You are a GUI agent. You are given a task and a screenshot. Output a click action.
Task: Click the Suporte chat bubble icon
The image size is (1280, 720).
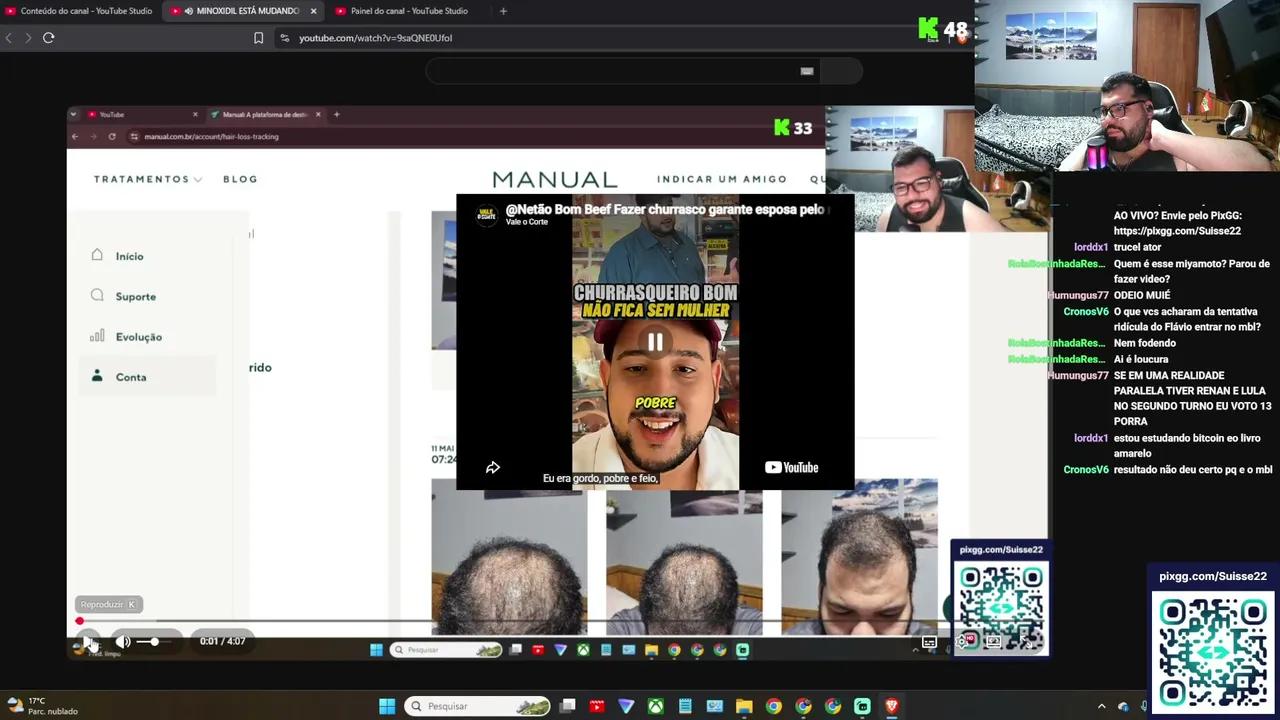pyautogui.click(x=97, y=295)
